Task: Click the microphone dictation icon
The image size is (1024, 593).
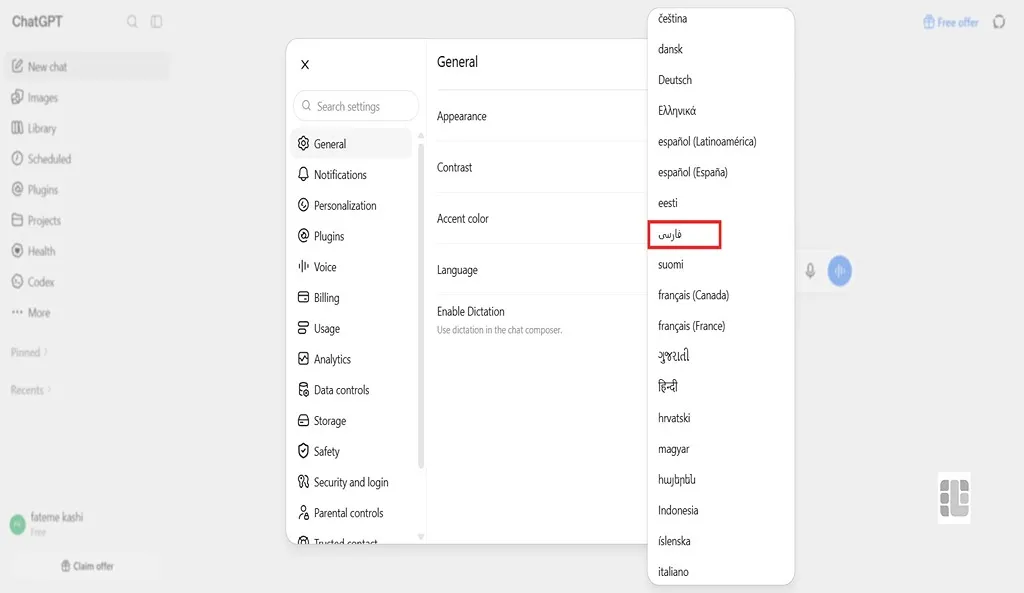Action: [810, 270]
